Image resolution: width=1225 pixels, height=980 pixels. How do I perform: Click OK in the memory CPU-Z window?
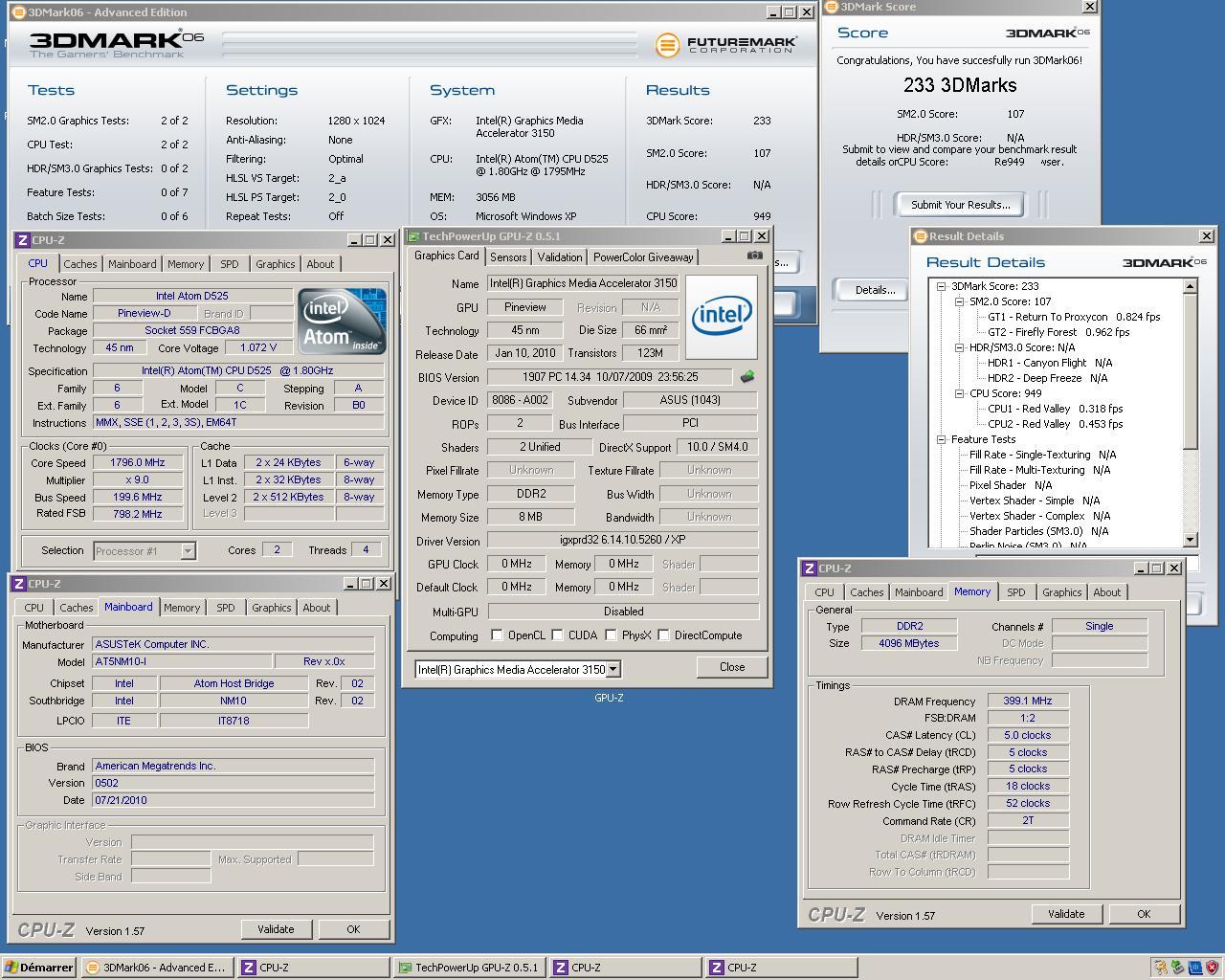(1144, 914)
